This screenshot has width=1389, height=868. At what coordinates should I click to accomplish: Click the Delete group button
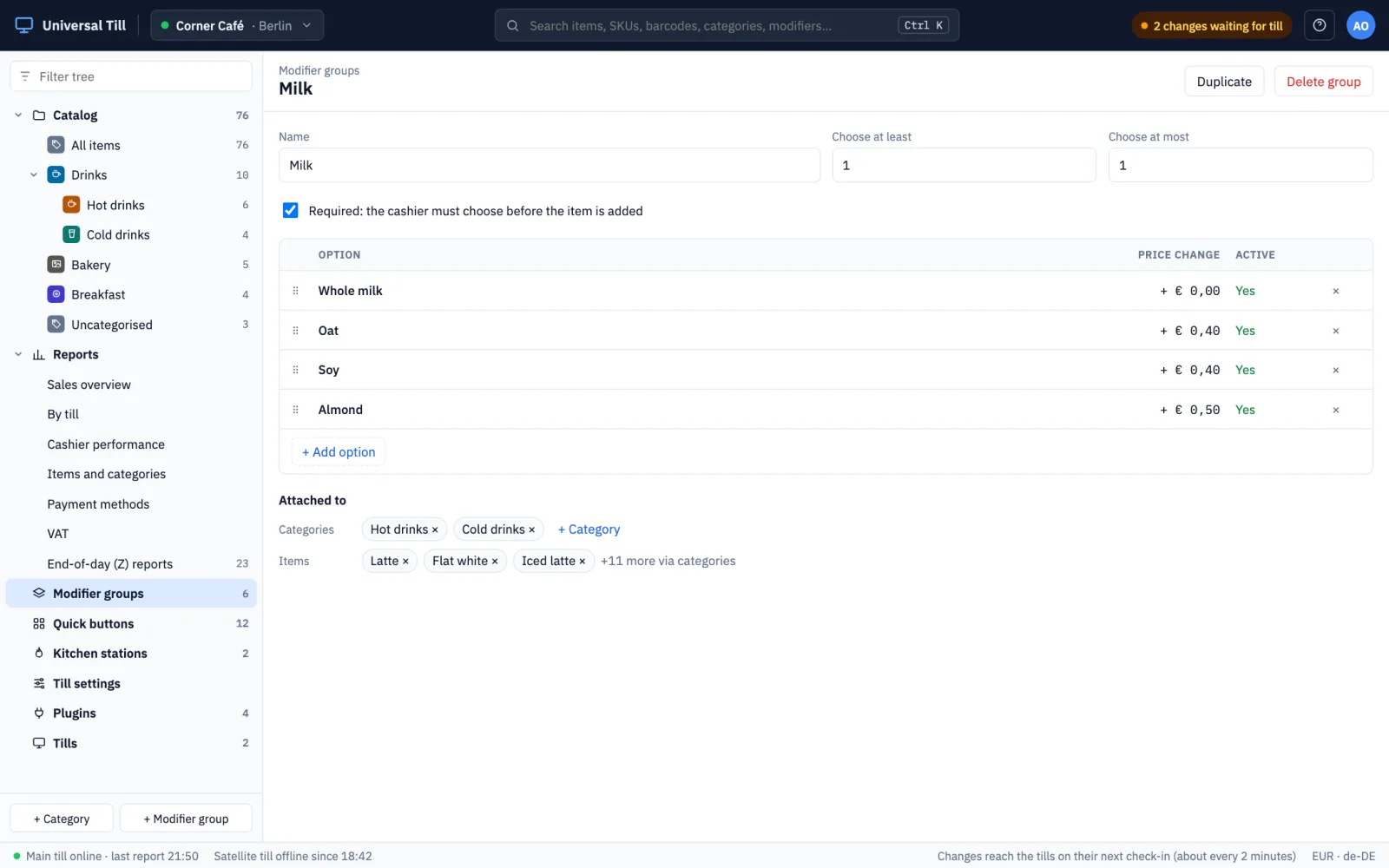[x=1323, y=82]
